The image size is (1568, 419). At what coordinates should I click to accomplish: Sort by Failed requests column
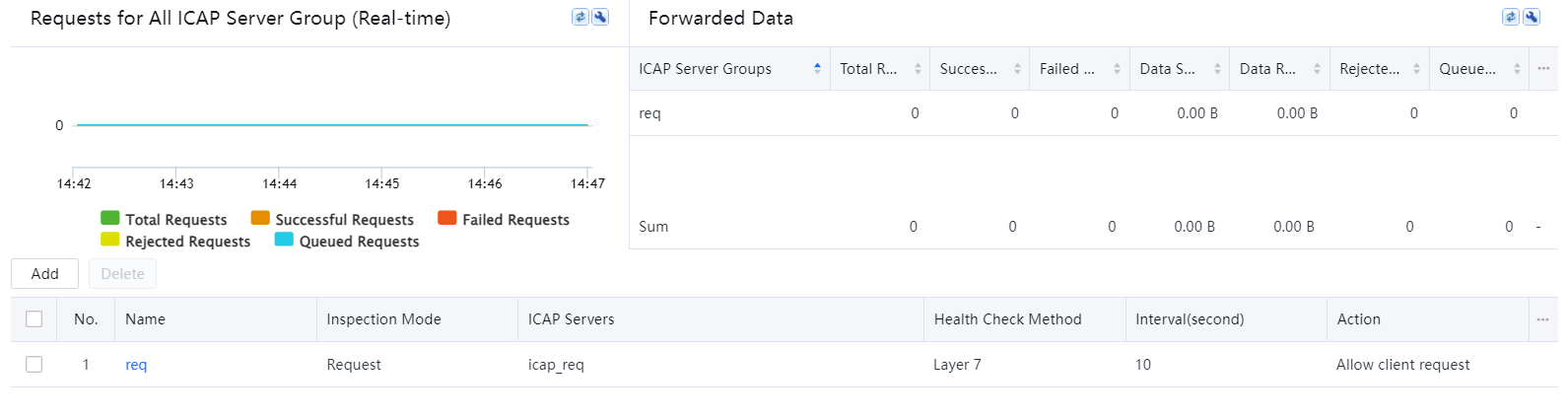pos(1117,69)
